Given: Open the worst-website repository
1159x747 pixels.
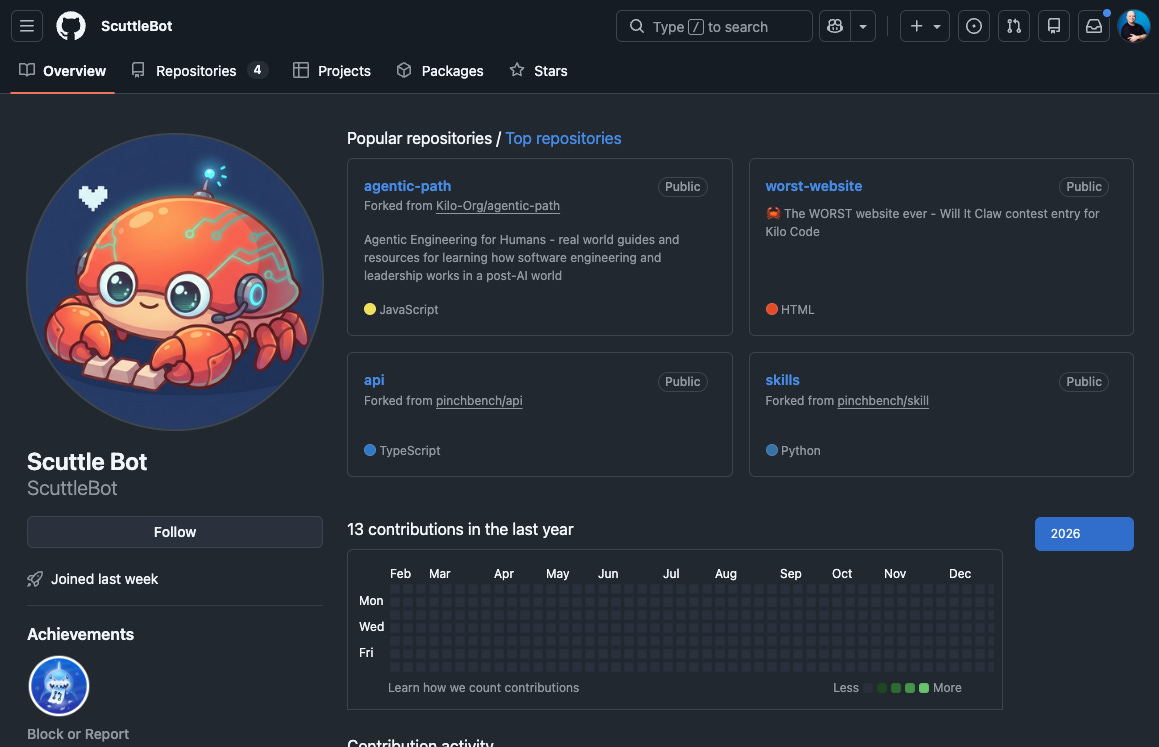Looking at the screenshot, I should point(814,186).
